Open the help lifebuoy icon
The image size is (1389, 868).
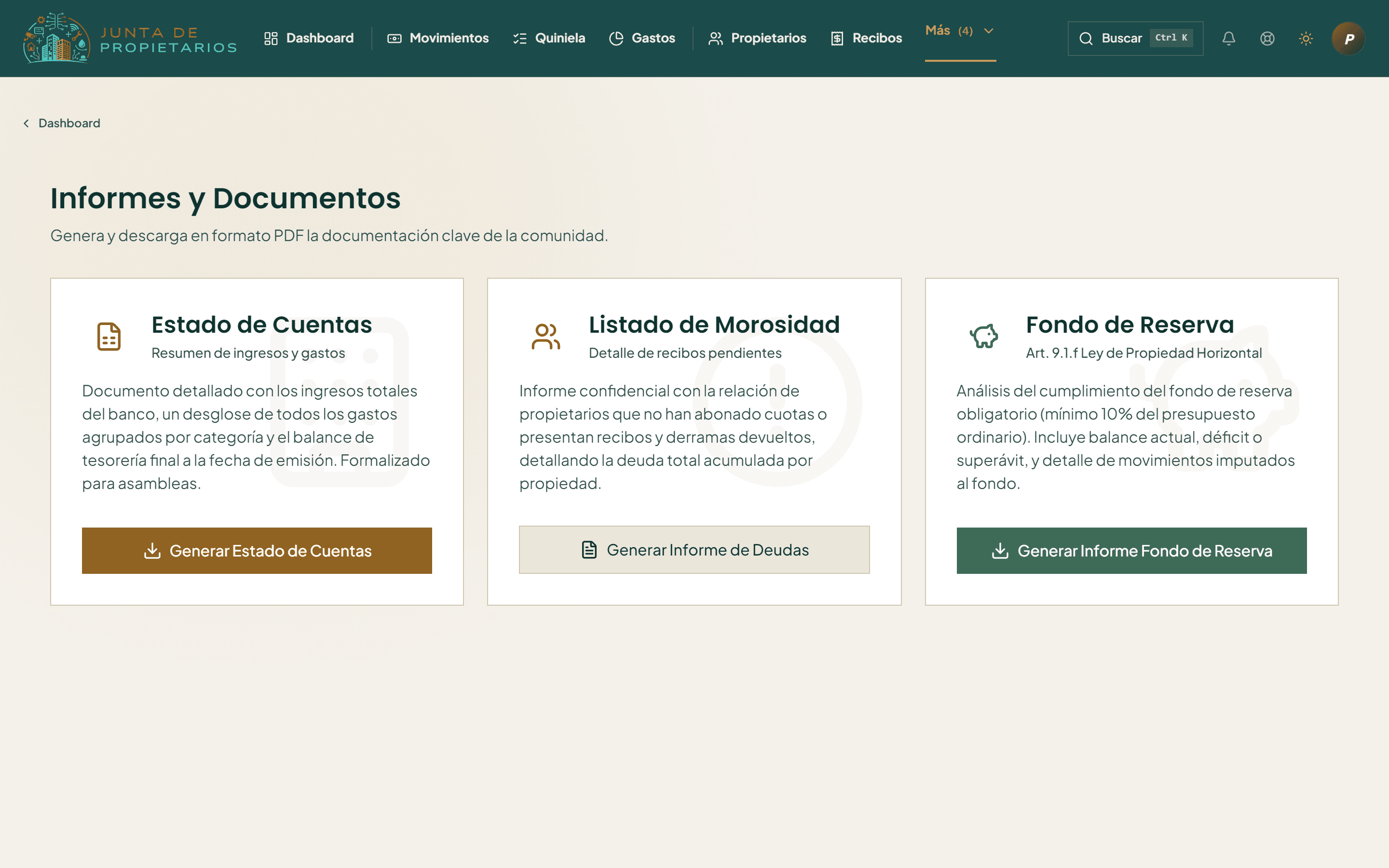(1267, 39)
